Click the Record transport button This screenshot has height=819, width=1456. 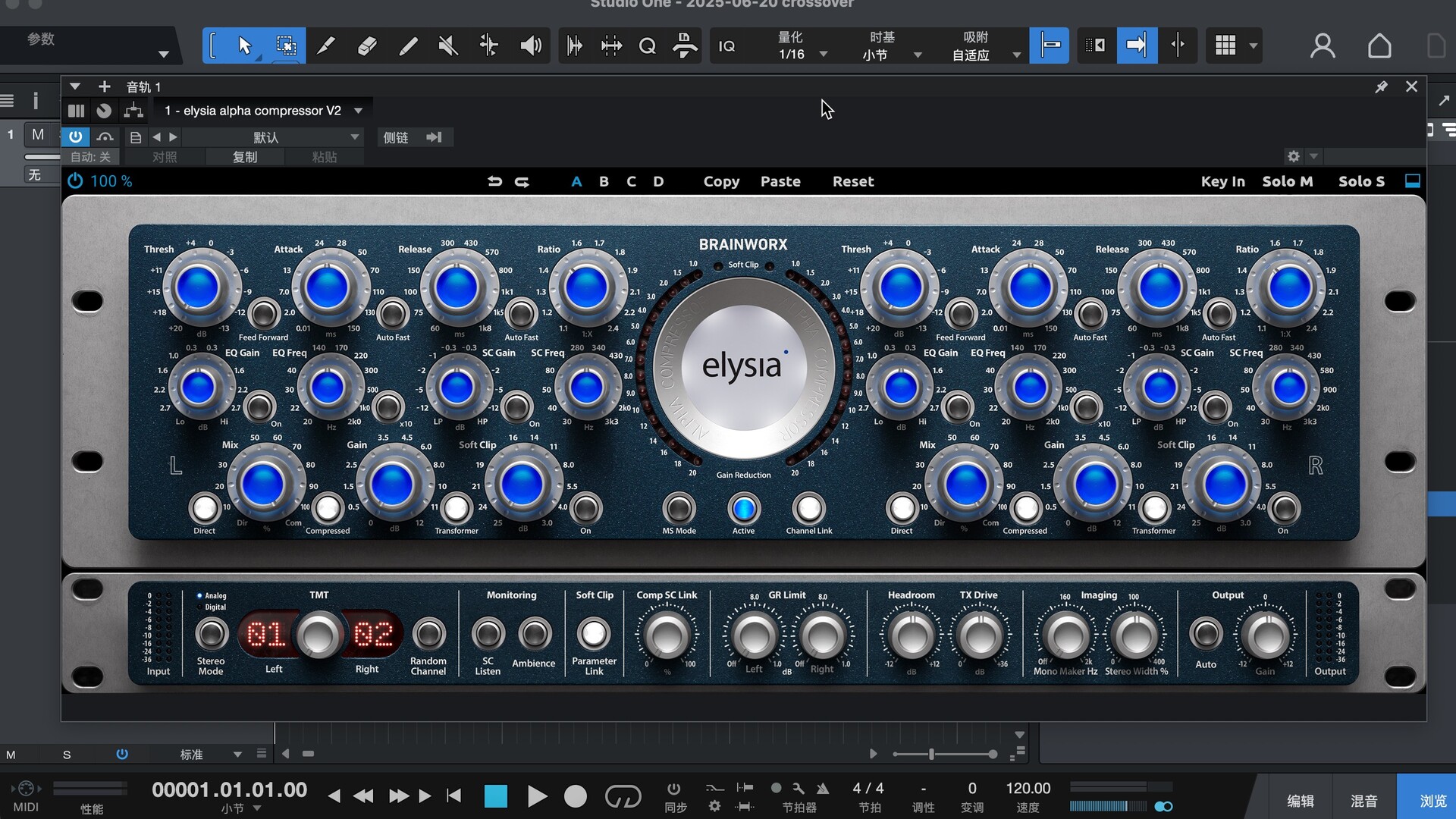[576, 796]
